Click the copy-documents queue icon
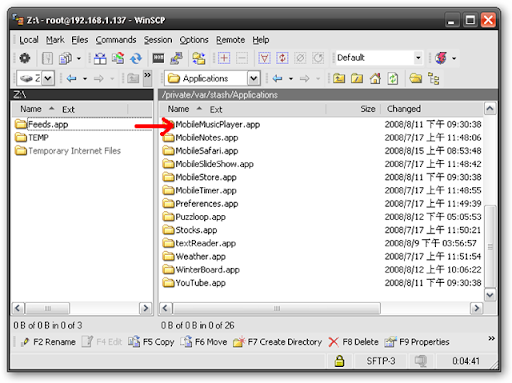The width and height of the screenshot is (512, 383). 65,58
